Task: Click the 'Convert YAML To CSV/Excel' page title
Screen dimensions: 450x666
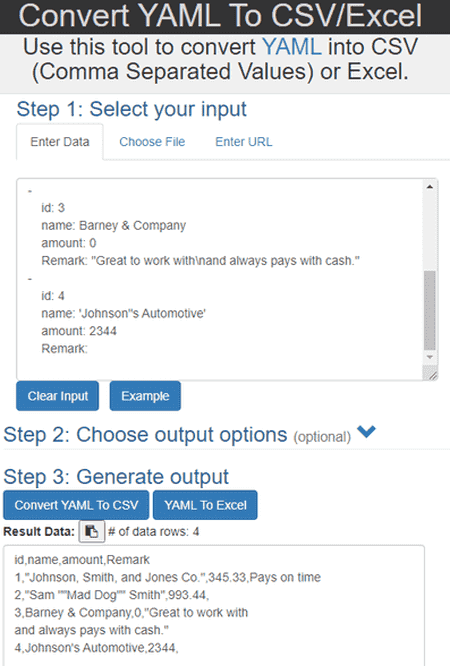Action: pos(220,16)
